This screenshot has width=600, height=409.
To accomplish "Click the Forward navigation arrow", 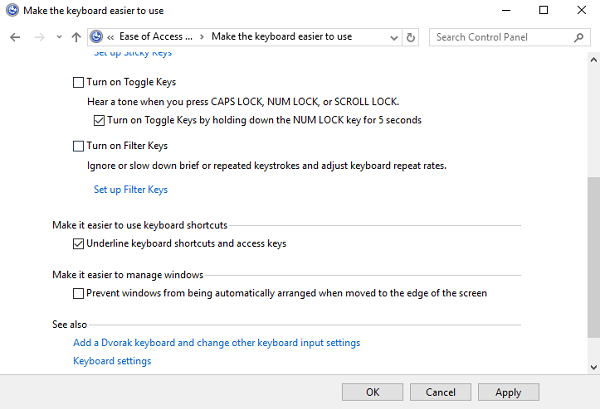I will point(38,37).
